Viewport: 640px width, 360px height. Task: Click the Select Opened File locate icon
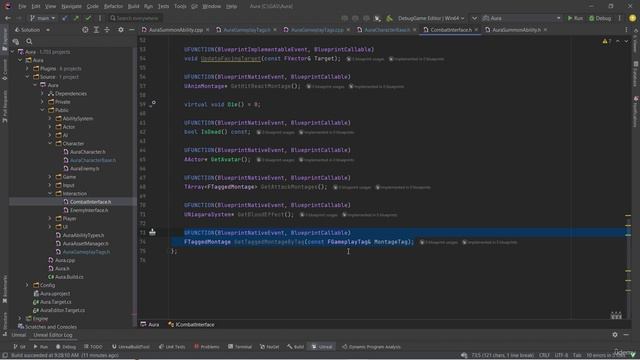tap(85, 30)
